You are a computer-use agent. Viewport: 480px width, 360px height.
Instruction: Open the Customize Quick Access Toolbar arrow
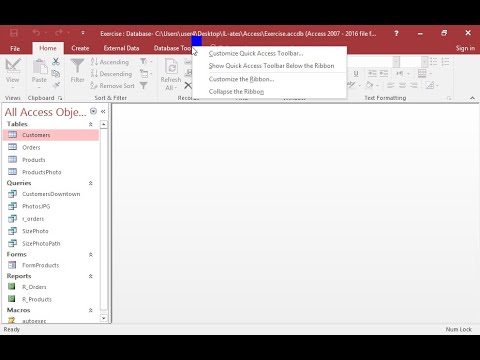click(83, 33)
